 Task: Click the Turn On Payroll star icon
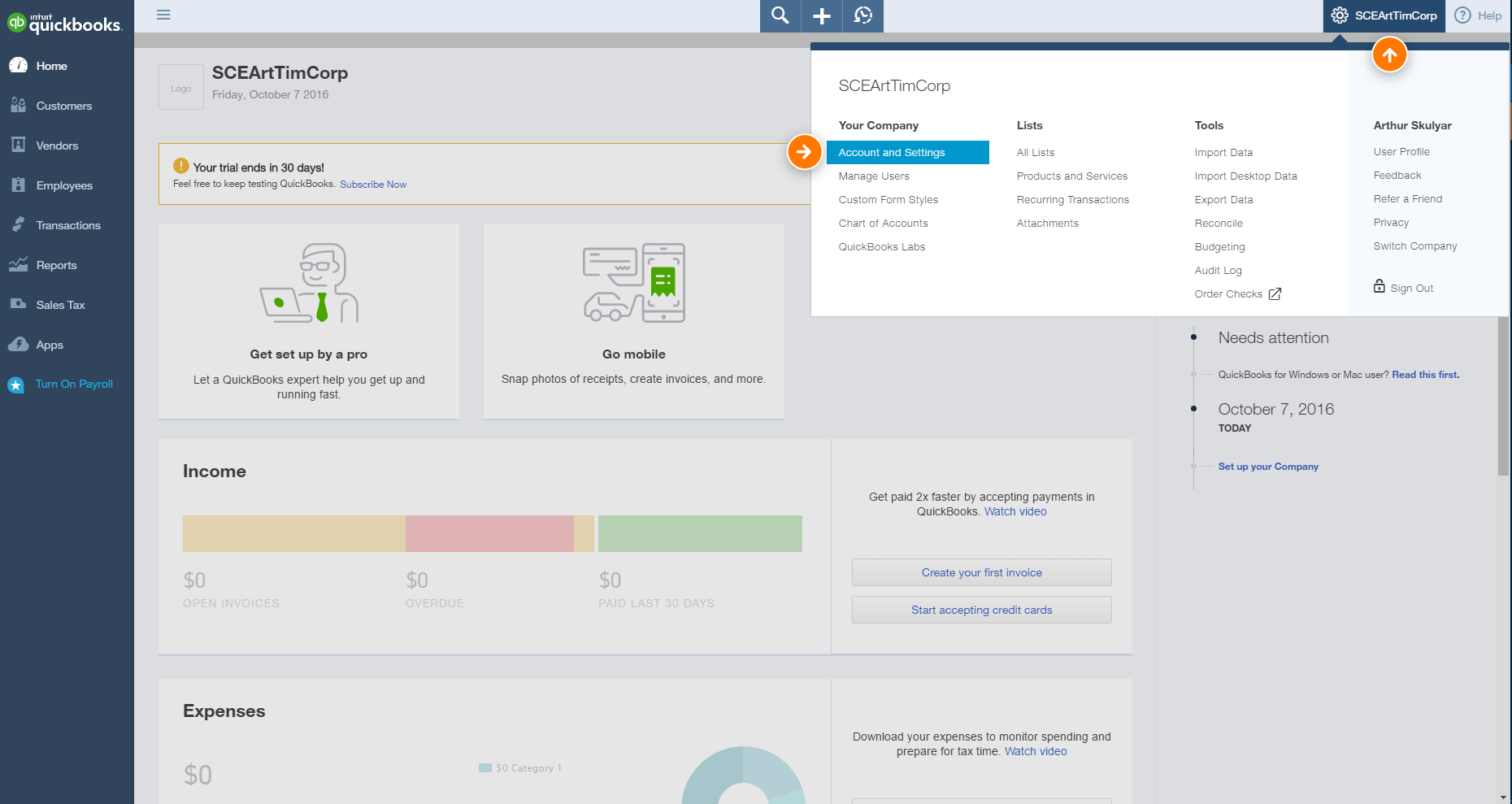tap(16, 385)
